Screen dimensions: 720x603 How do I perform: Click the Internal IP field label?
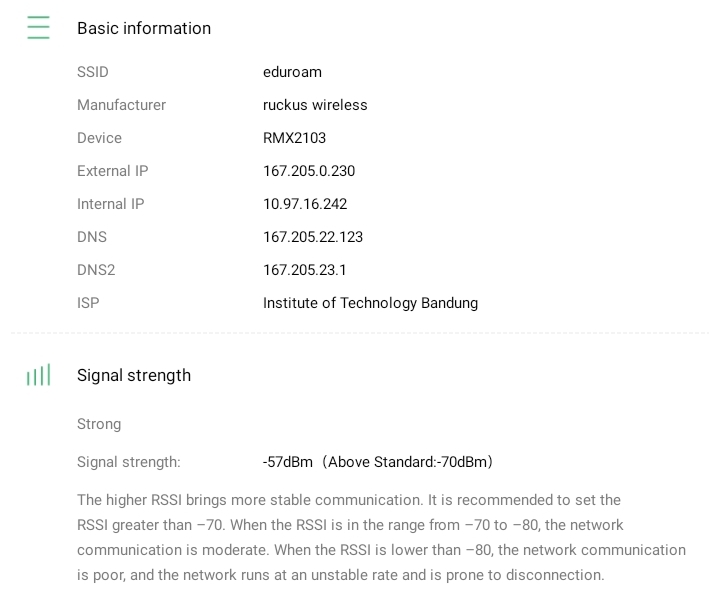tap(110, 204)
